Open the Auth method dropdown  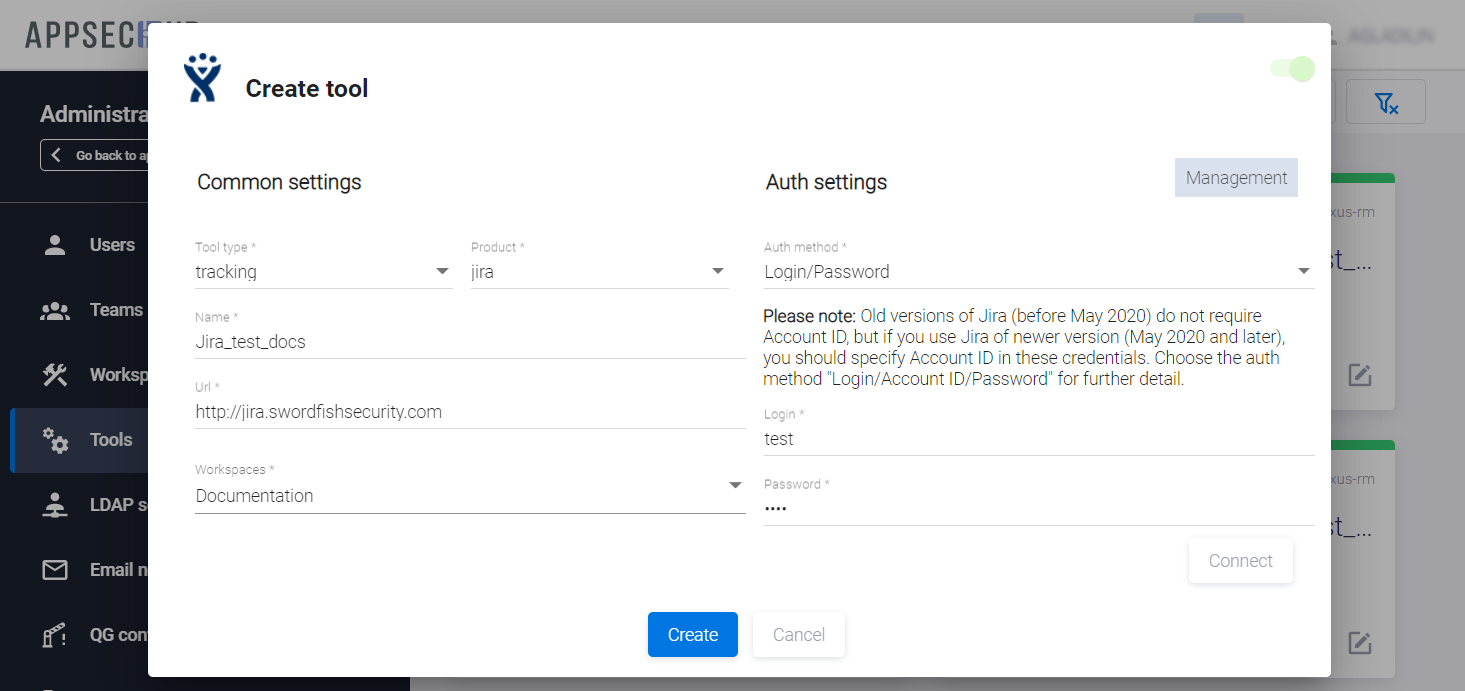(x=1037, y=272)
